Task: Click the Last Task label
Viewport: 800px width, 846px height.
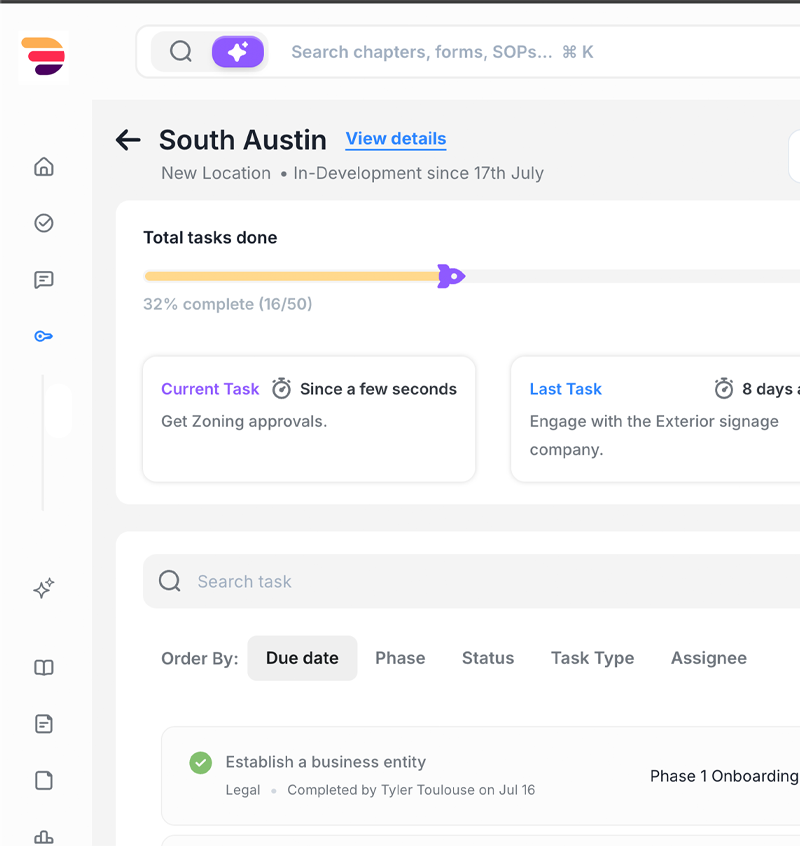Action: tap(565, 388)
